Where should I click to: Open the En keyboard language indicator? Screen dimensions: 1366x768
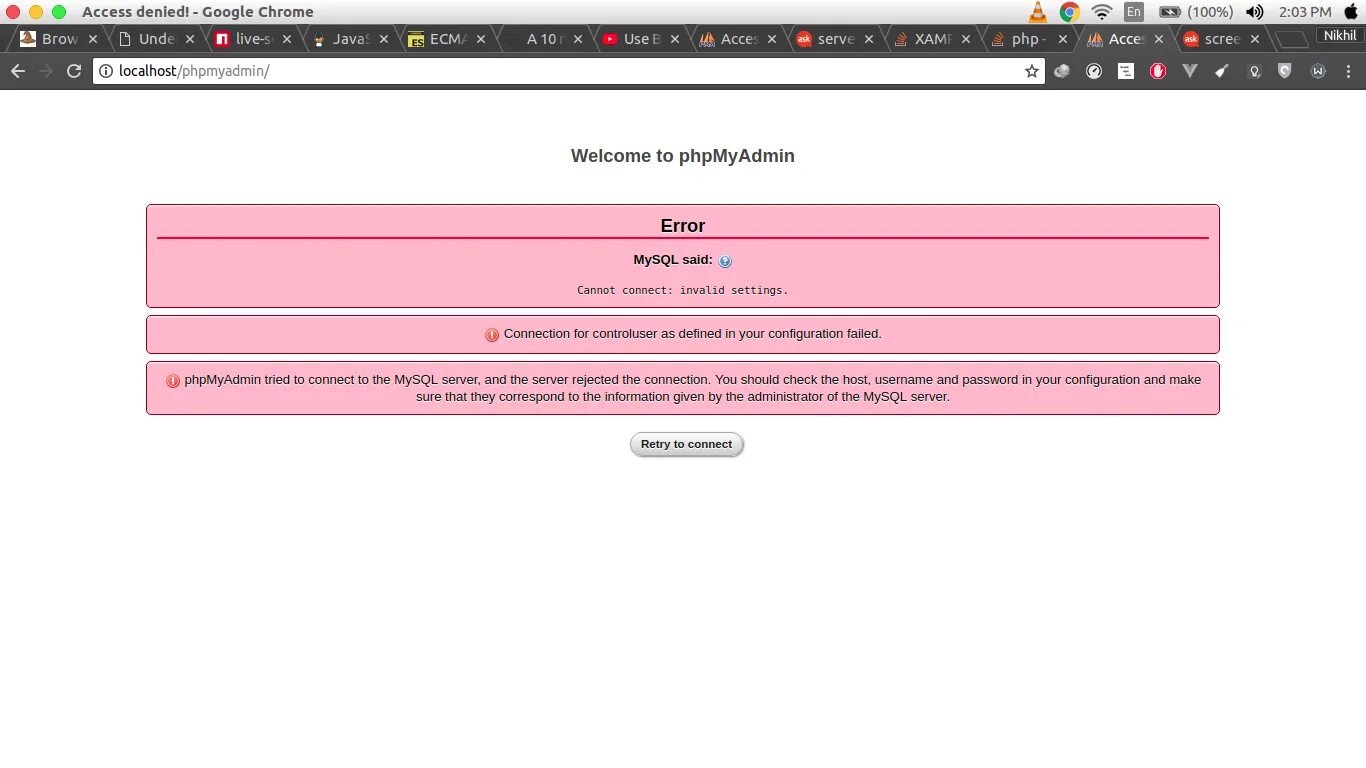coord(1133,12)
